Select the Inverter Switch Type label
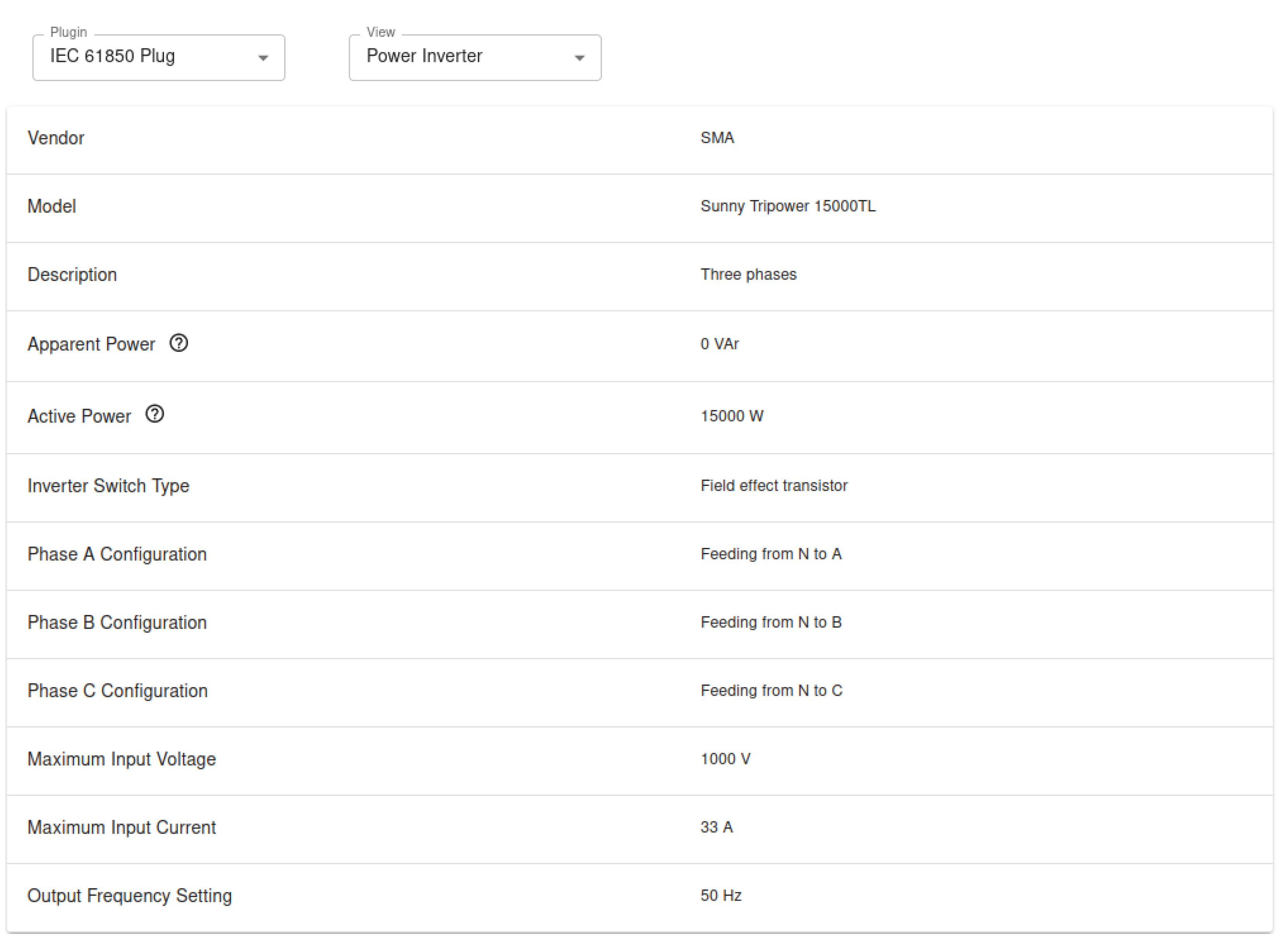Image resolution: width=1288 pixels, height=944 pixels. [109, 486]
